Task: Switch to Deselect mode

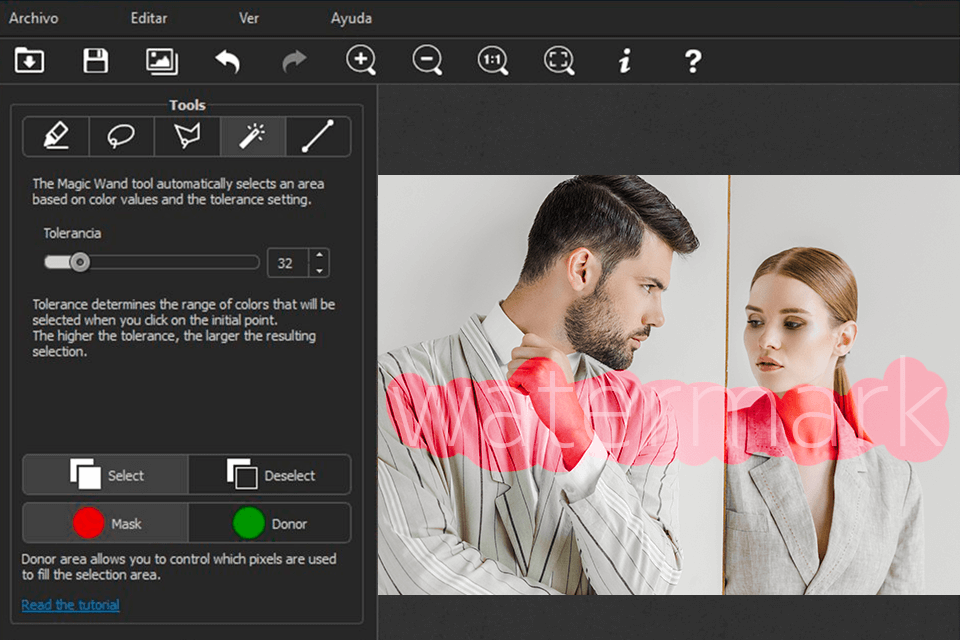Action: [x=269, y=475]
